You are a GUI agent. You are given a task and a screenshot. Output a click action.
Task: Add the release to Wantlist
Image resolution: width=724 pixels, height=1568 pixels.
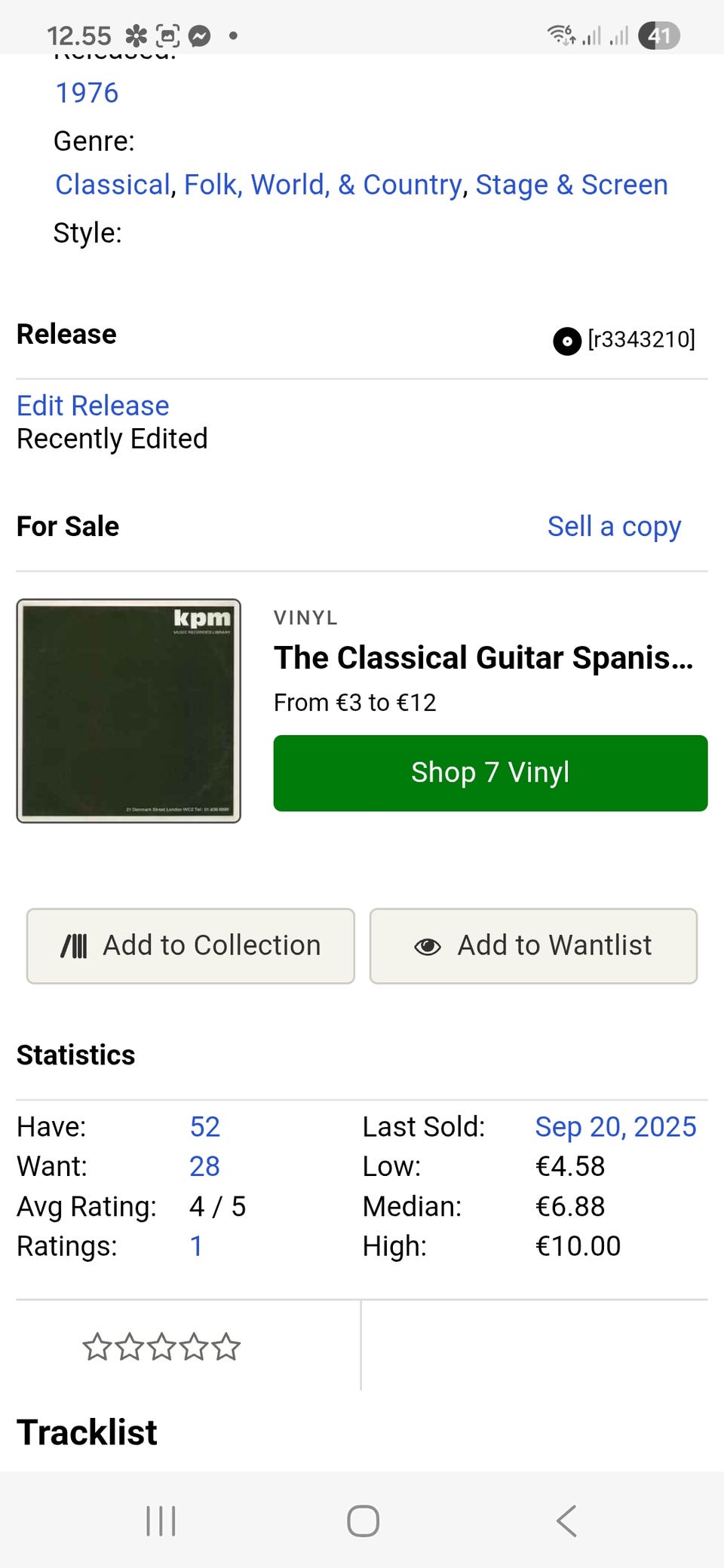tap(533, 945)
